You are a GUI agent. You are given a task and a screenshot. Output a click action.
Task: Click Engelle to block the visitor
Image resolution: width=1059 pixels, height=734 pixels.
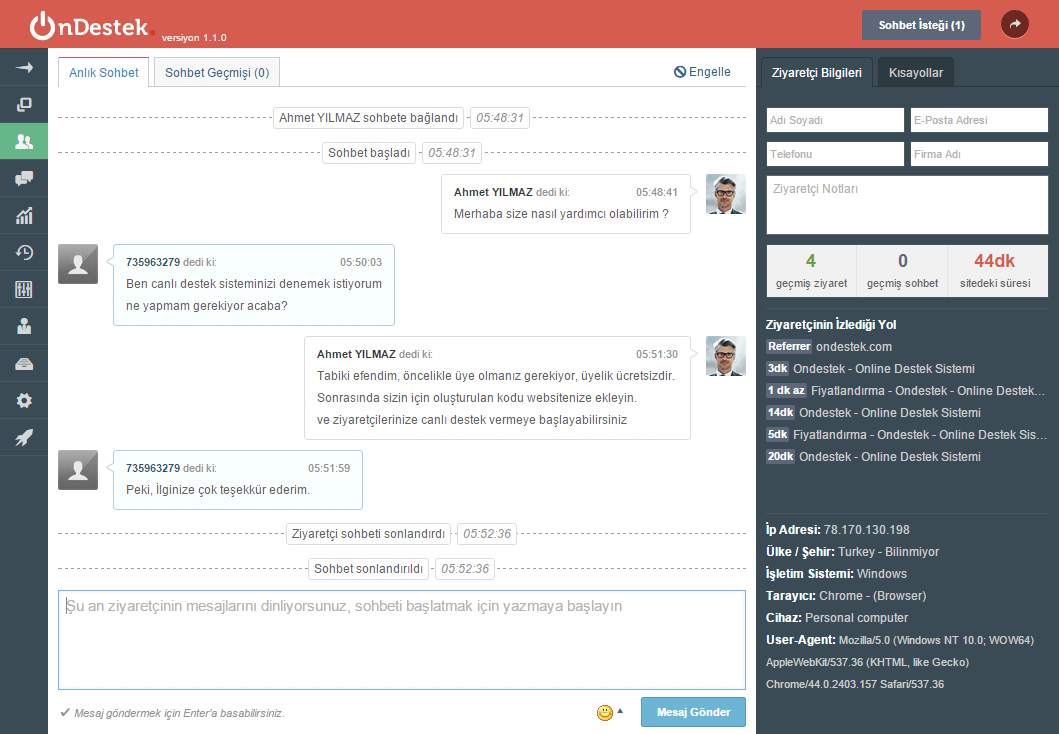pos(703,72)
